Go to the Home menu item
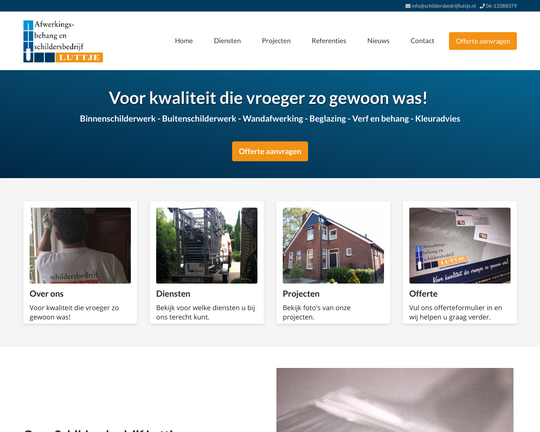This screenshot has width=540, height=432. (x=184, y=41)
